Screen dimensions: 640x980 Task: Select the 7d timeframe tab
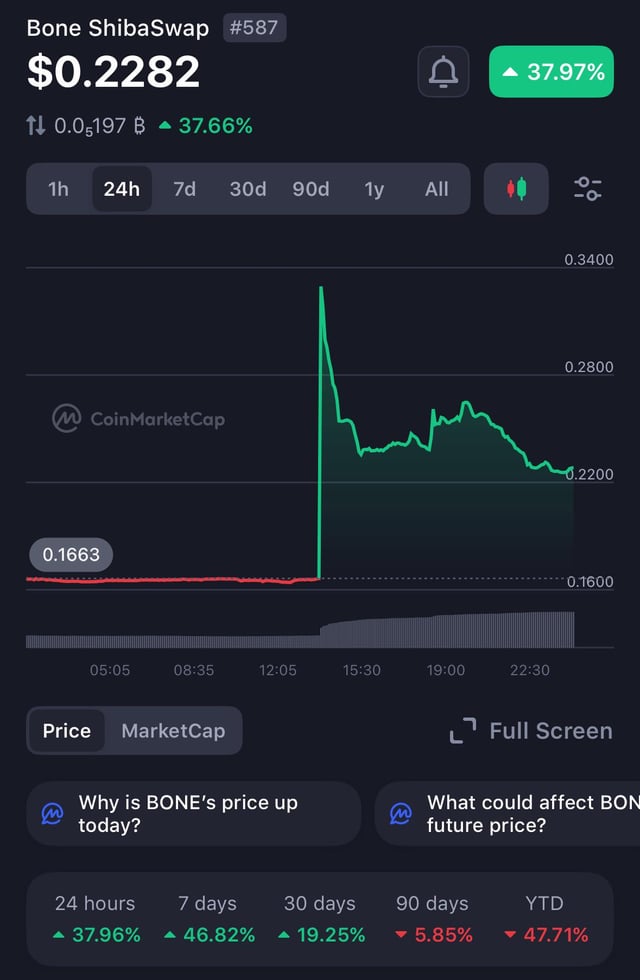coord(185,189)
